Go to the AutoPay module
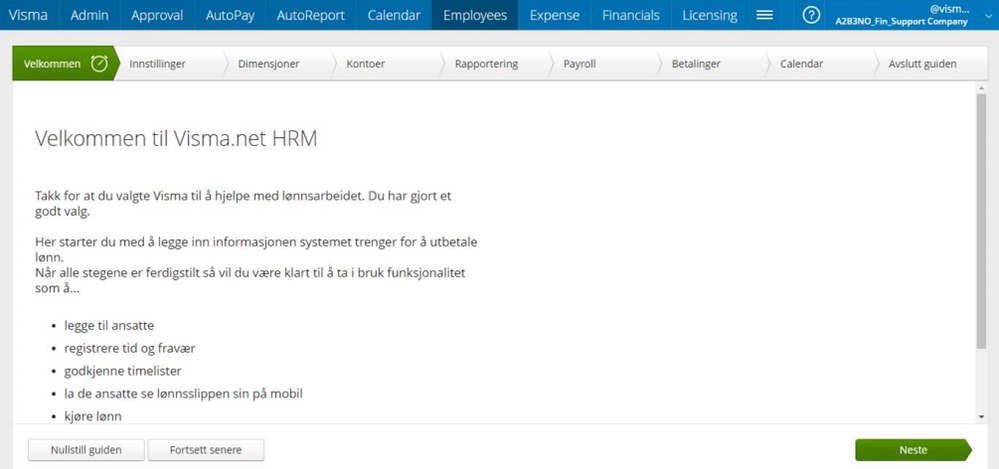This screenshot has width=999, height=469. [x=229, y=15]
